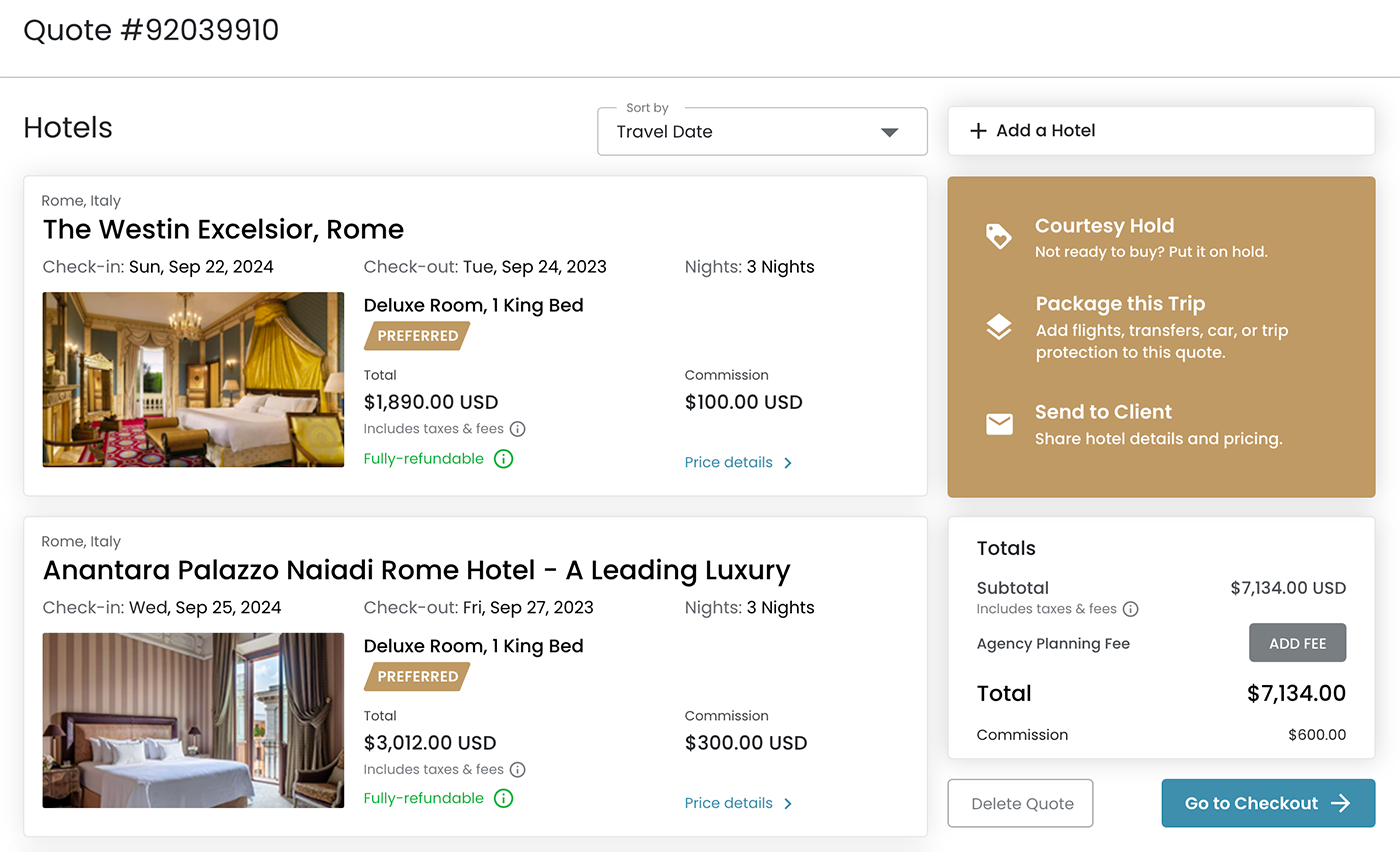This screenshot has width=1400, height=852.
Task: Click info icon beside Anantara's taxes & fees
Action: point(517,770)
